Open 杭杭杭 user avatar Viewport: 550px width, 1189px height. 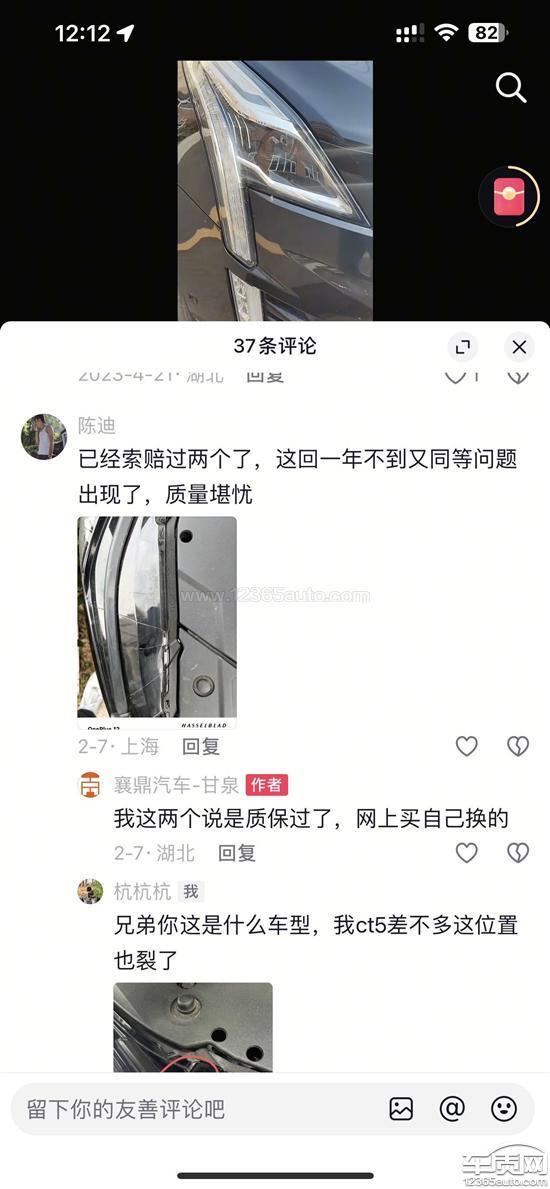90,891
